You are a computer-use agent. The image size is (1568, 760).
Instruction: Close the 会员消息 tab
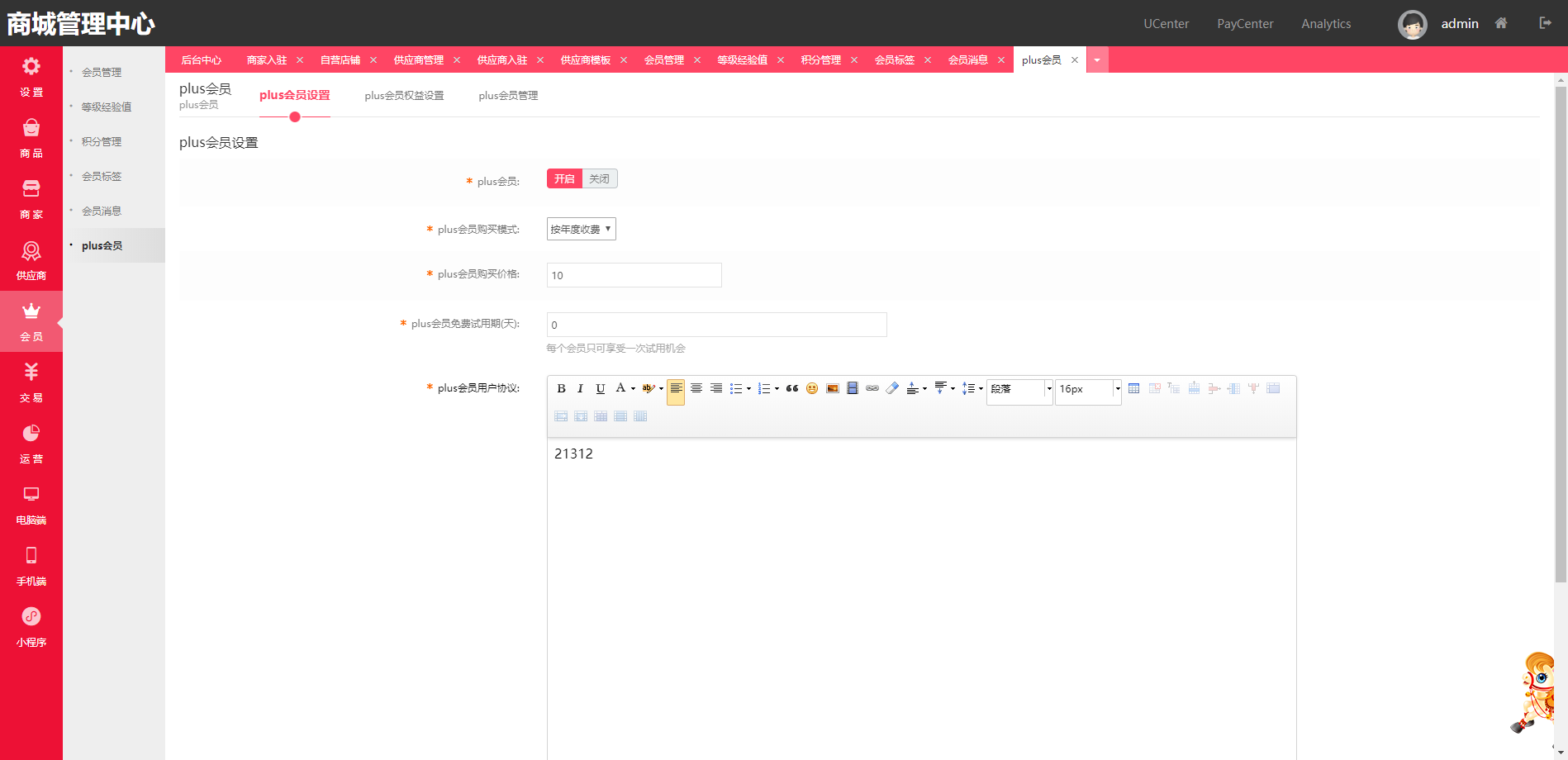1001,60
